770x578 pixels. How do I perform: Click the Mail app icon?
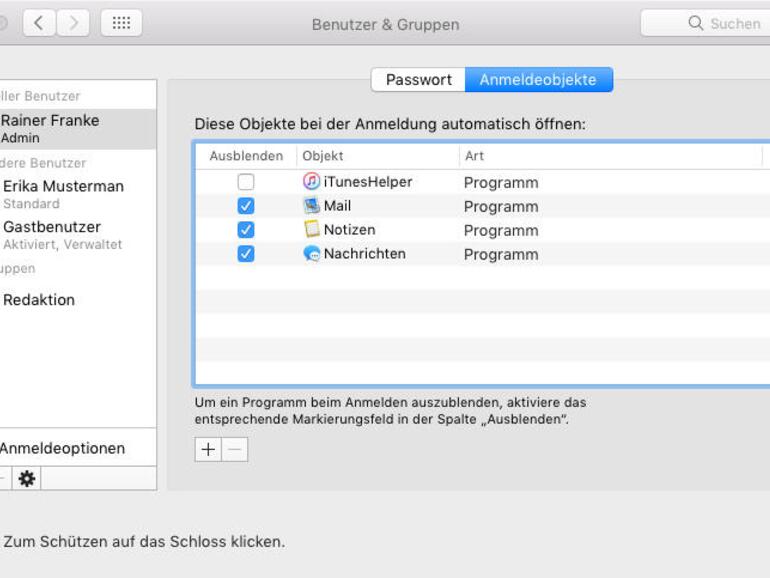(x=311, y=205)
